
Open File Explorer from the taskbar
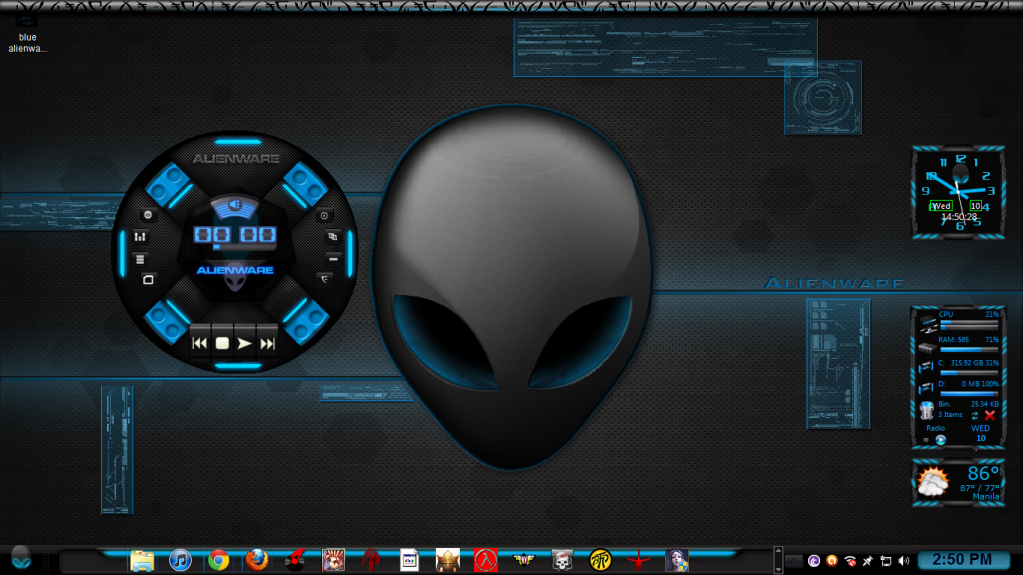tap(142, 560)
